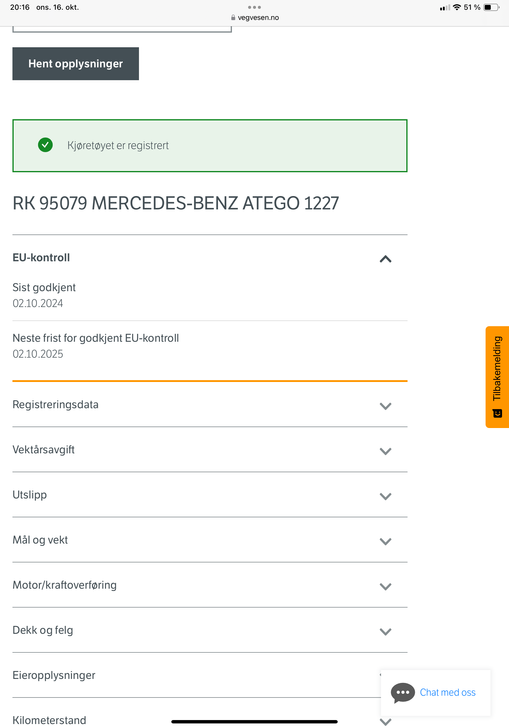Open the Motor/kraftoverføring section arrow
509x728 pixels.
tap(385, 586)
